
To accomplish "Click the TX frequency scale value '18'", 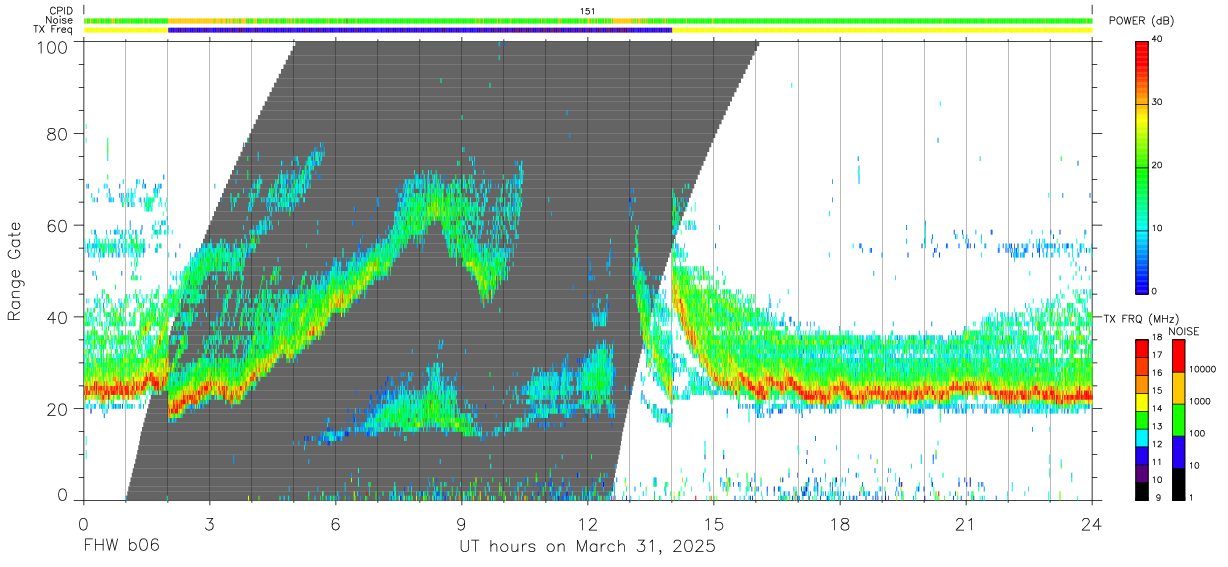I will pyautogui.click(x=1158, y=338).
